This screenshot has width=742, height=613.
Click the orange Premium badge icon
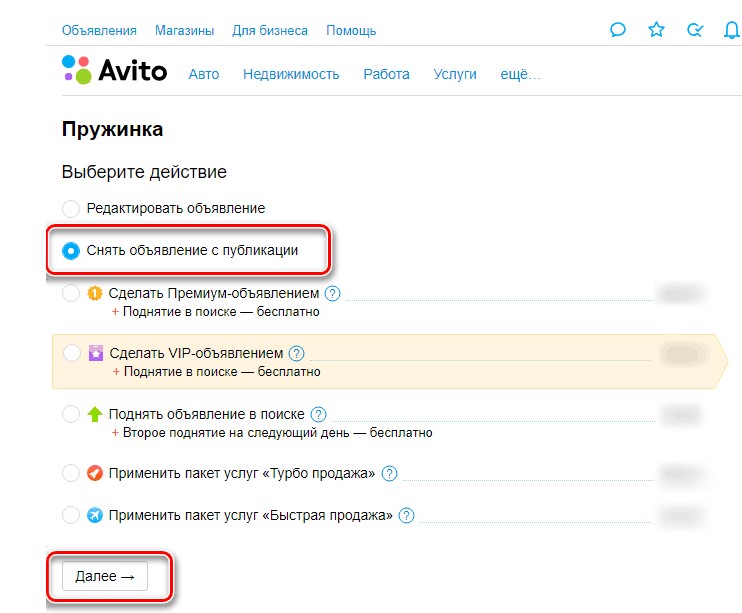[x=95, y=293]
